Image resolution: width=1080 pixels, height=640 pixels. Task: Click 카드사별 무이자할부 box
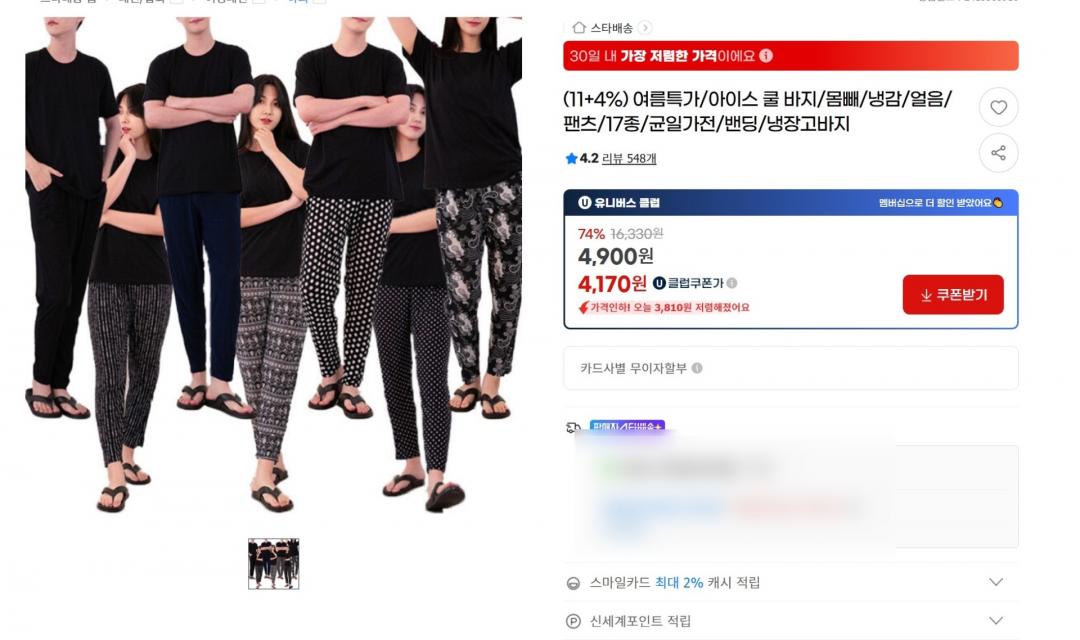(x=791, y=368)
